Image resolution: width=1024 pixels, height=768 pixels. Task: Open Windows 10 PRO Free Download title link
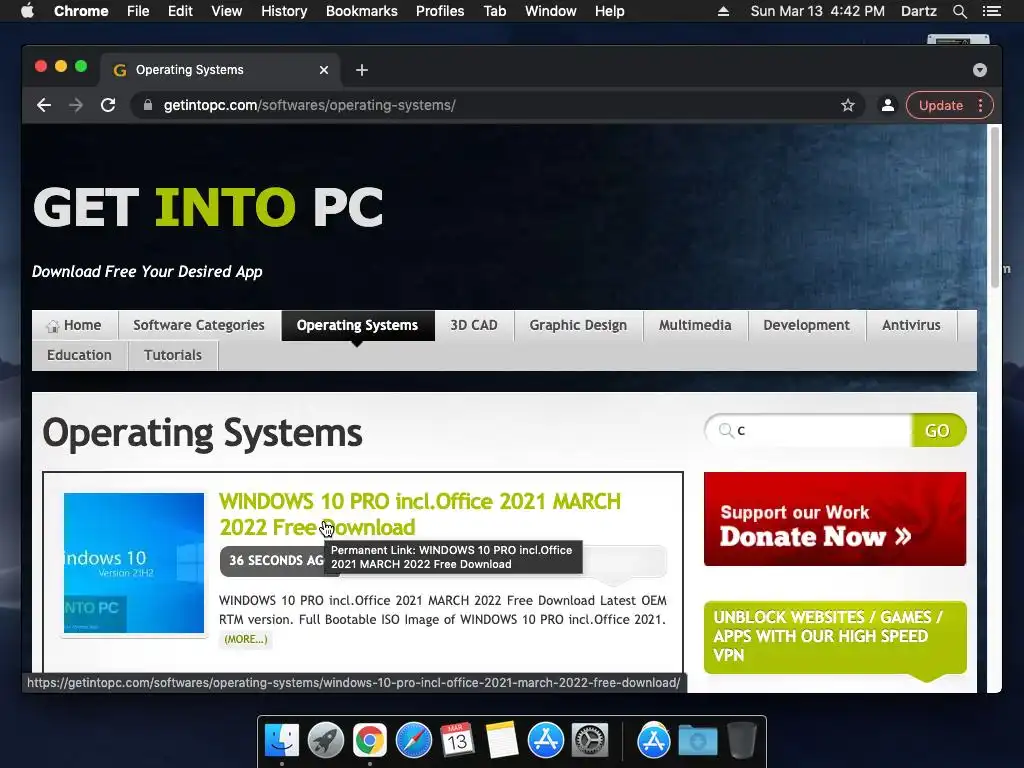click(419, 514)
